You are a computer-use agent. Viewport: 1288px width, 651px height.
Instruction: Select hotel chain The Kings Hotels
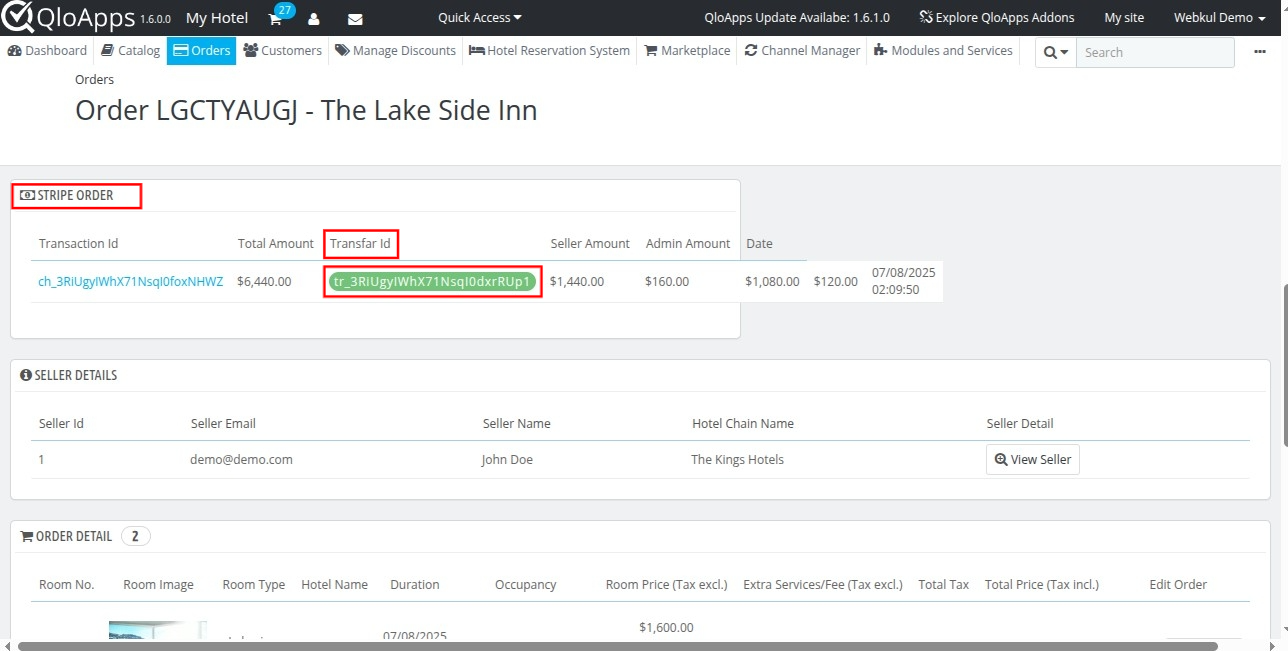(738, 460)
